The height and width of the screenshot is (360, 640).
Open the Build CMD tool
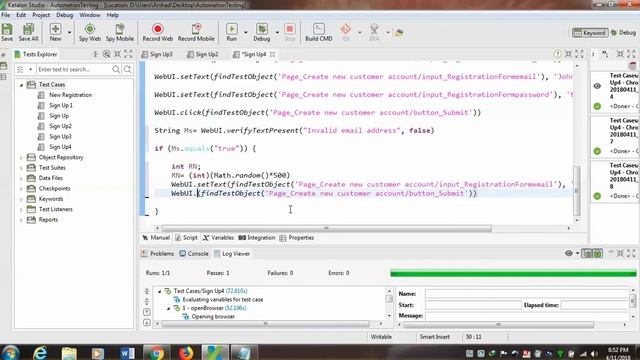[x=318, y=32]
